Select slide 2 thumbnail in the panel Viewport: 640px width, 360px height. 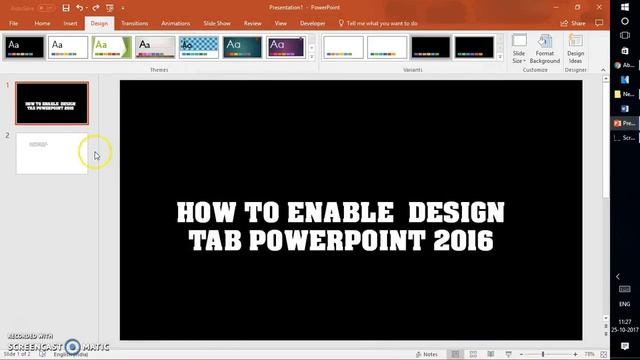point(52,153)
